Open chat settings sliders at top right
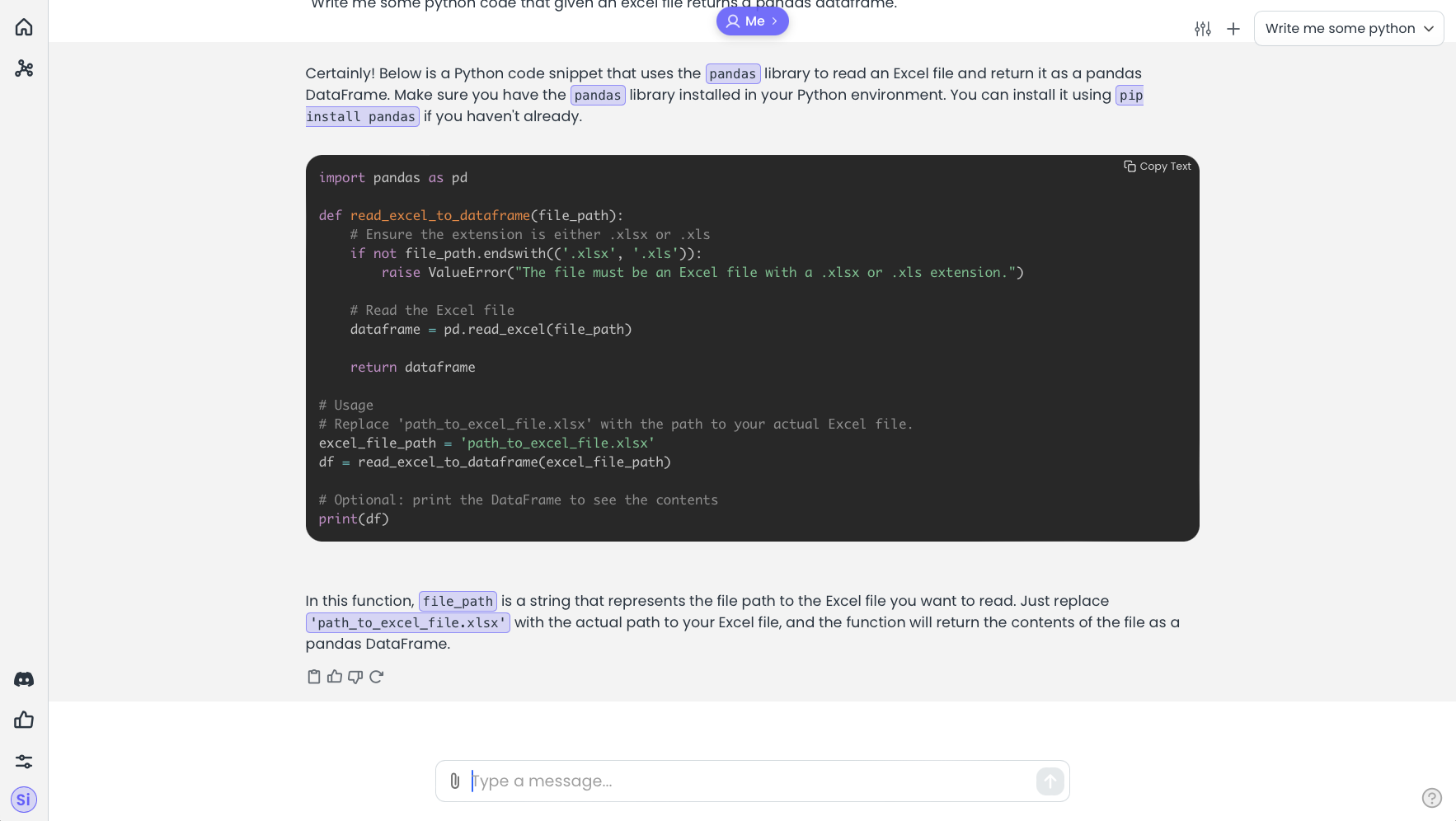The width and height of the screenshot is (1456, 821). click(x=1203, y=29)
